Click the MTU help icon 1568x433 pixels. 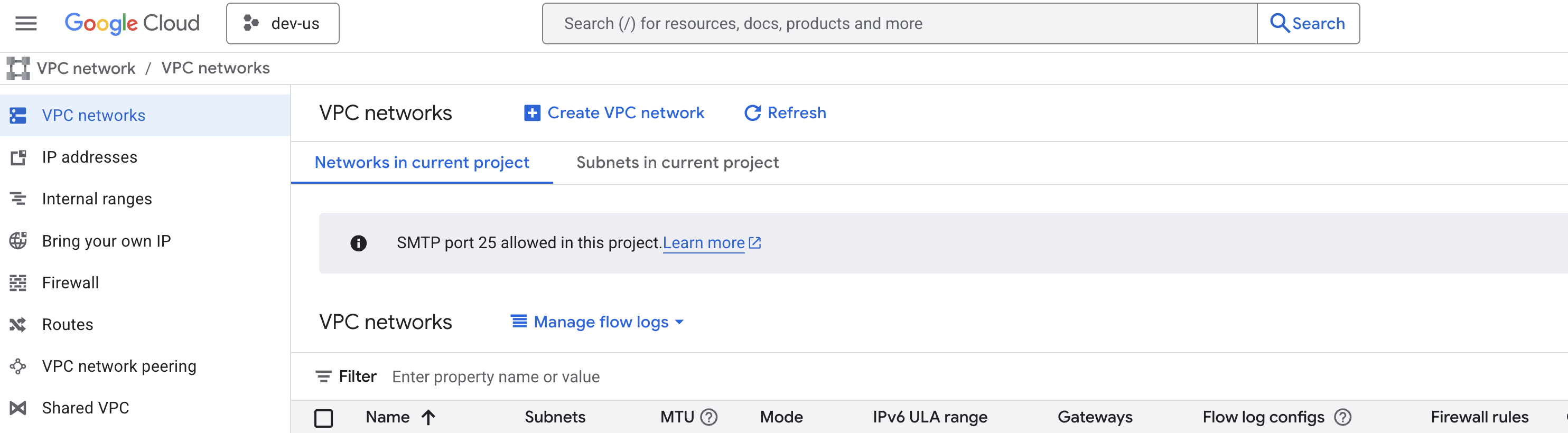[708, 417]
